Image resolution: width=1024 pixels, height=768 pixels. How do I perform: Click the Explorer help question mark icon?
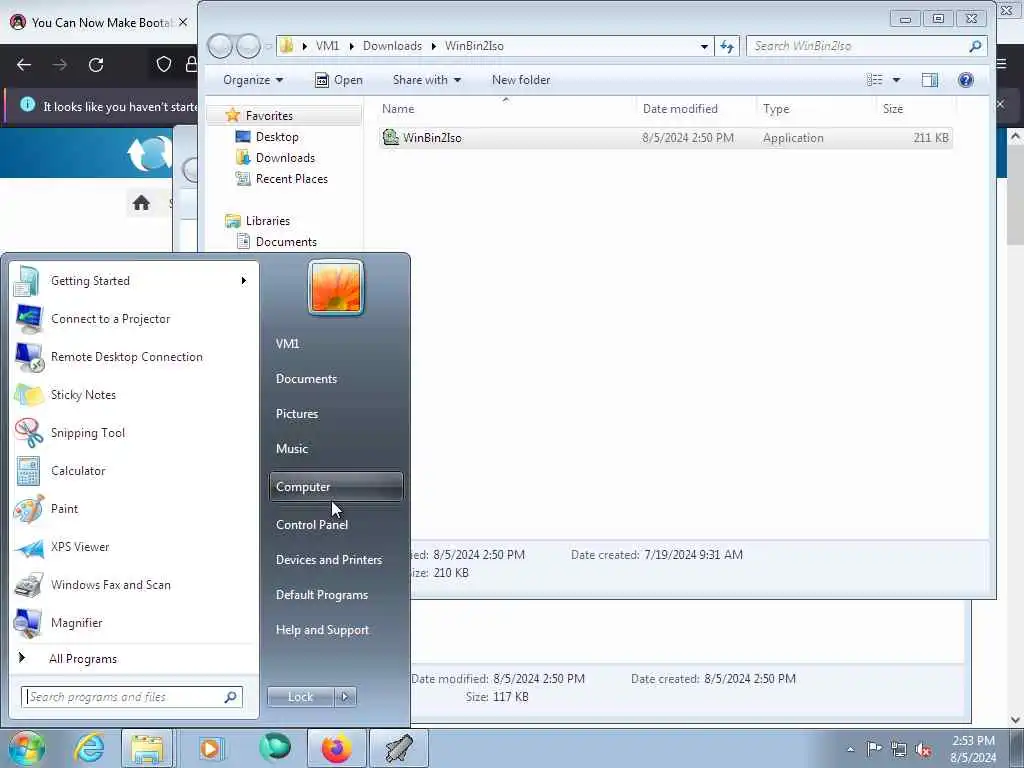click(x=965, y=80)
